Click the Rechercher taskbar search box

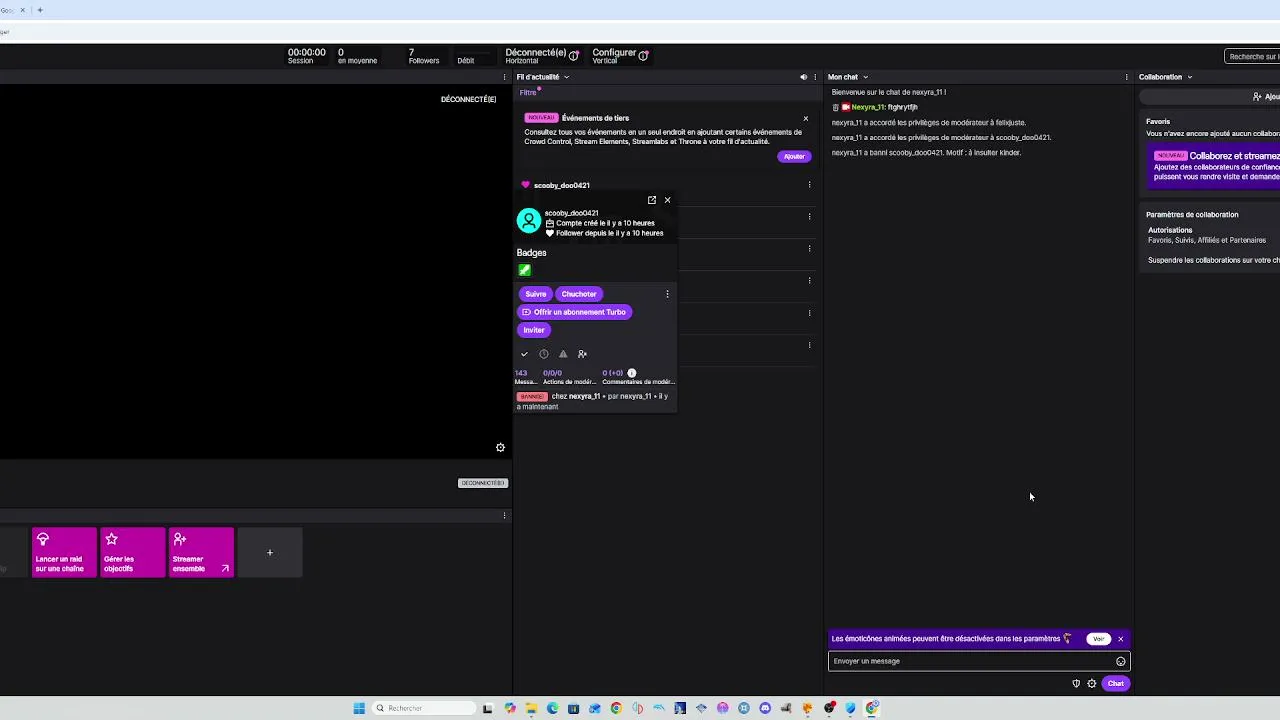[422, 708]
